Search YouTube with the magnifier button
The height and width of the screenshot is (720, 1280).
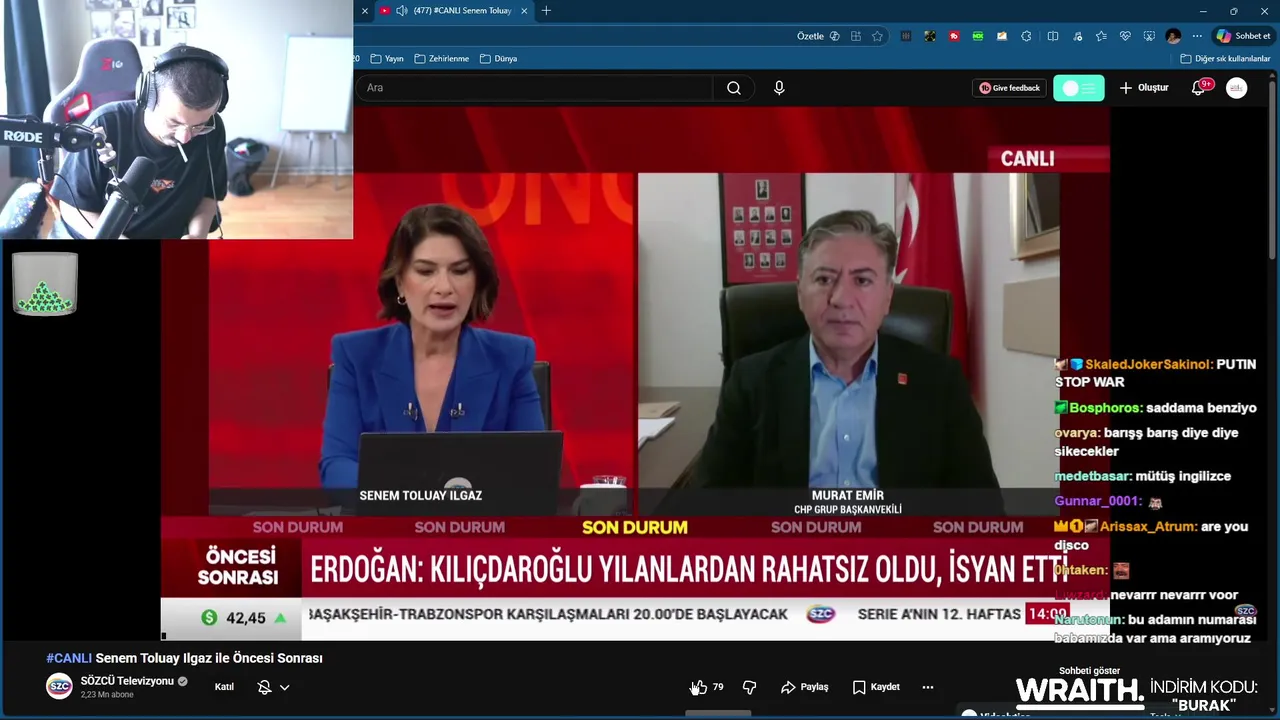pos(734,88)
